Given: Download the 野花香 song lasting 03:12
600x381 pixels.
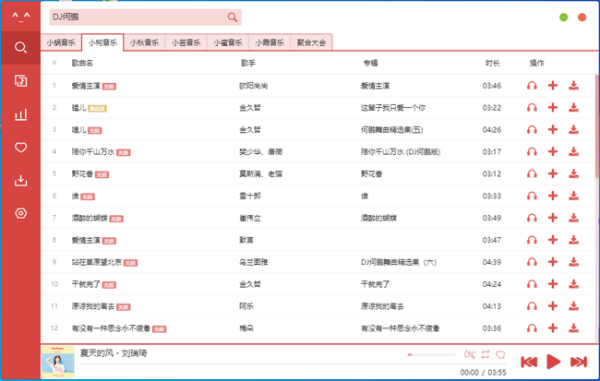Looking at the screenshot, I should pos(573,174).
